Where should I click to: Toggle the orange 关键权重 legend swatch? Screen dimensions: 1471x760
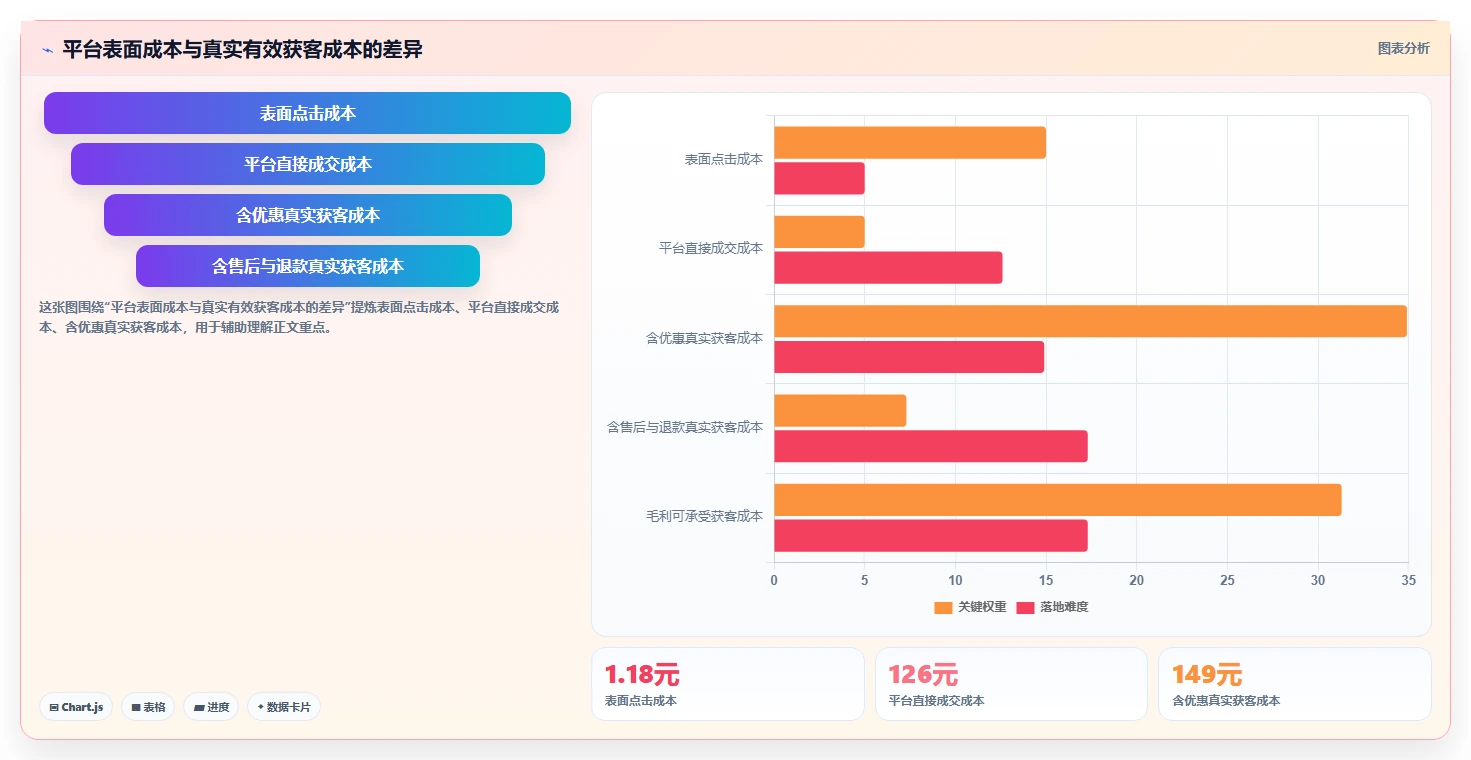[x=943, y=607]
